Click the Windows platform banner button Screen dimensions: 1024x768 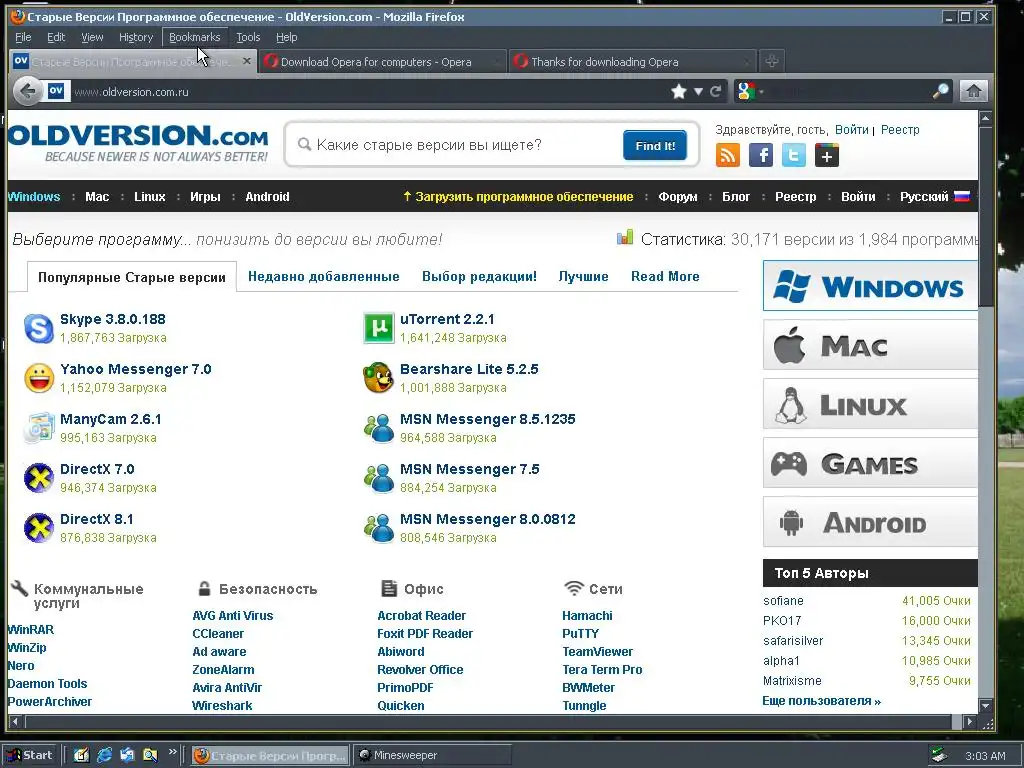pos(870,286)
